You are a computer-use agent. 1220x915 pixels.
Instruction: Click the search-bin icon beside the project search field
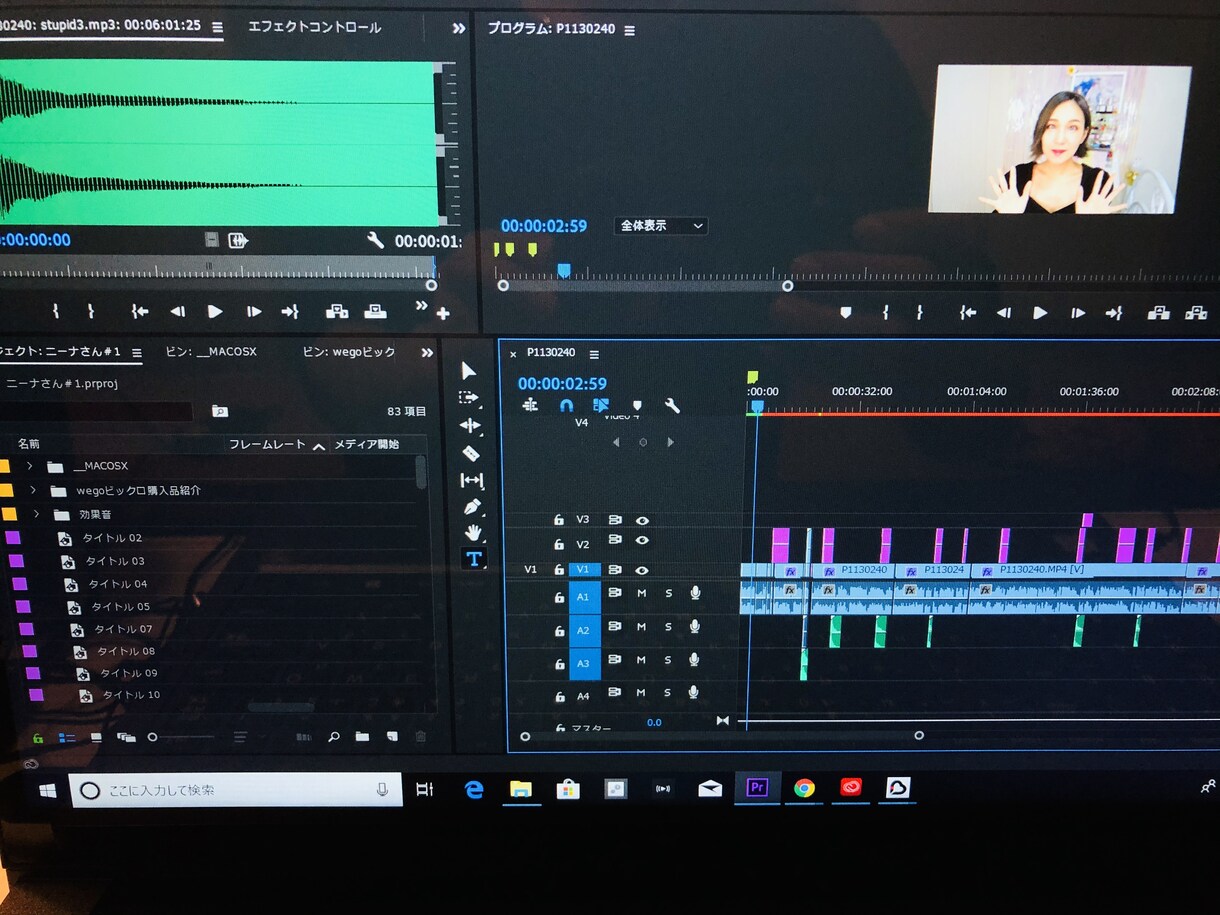click(220, 411)
